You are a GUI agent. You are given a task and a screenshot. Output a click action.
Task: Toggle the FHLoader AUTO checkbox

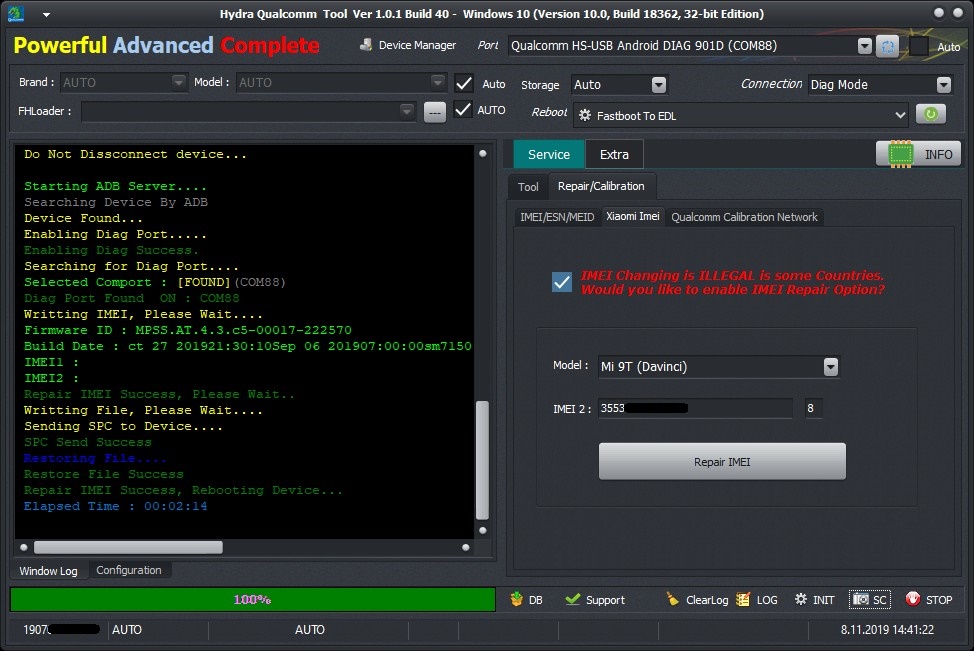(x=463, y=110)
